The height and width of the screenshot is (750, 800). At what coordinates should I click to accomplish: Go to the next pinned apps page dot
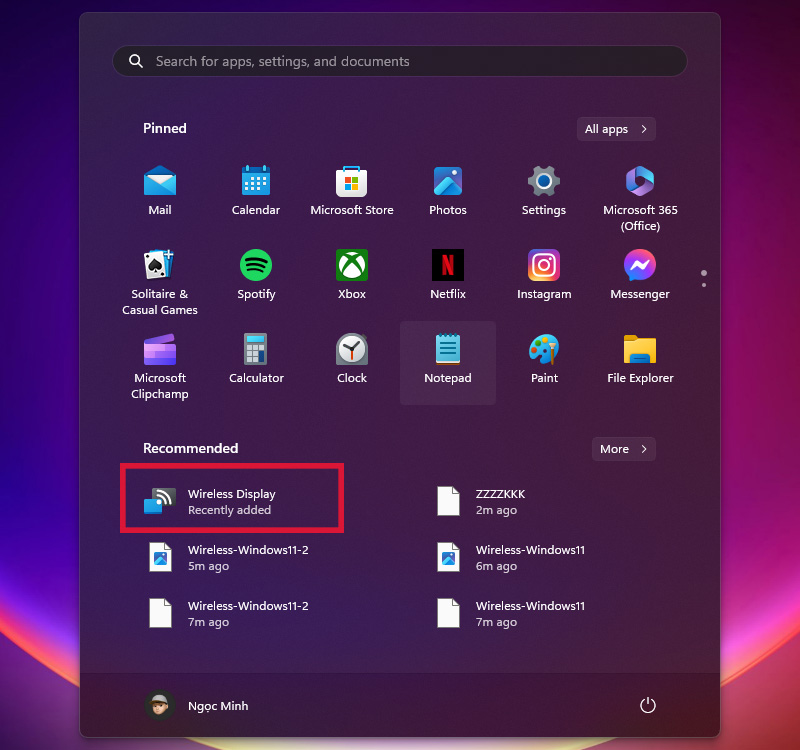pos(704,285)
